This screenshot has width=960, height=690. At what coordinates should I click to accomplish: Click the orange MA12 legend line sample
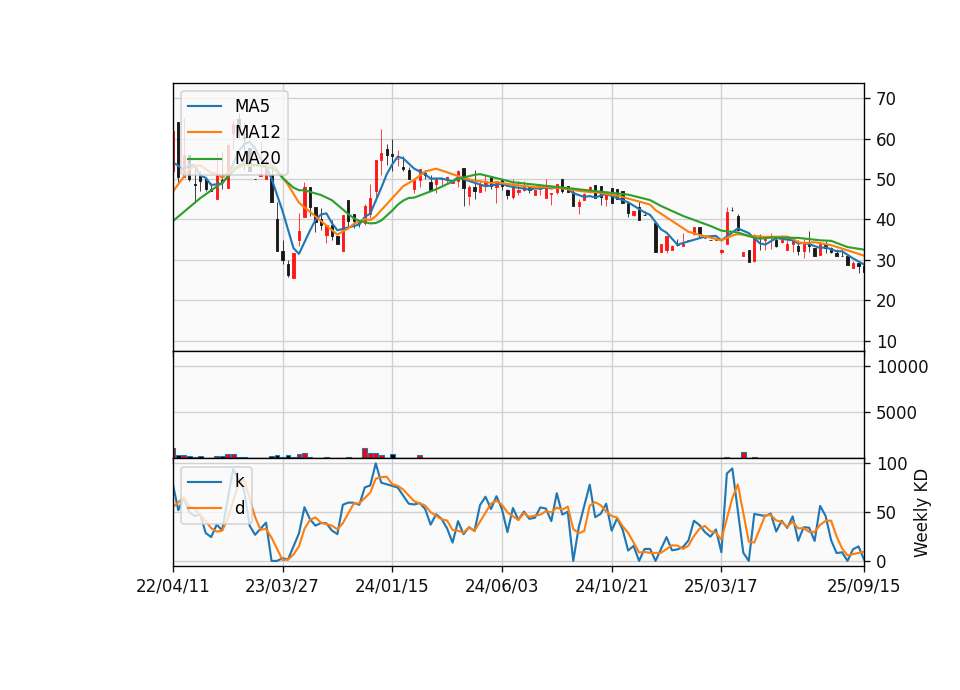pyautogui.click(x=204, y=132)
